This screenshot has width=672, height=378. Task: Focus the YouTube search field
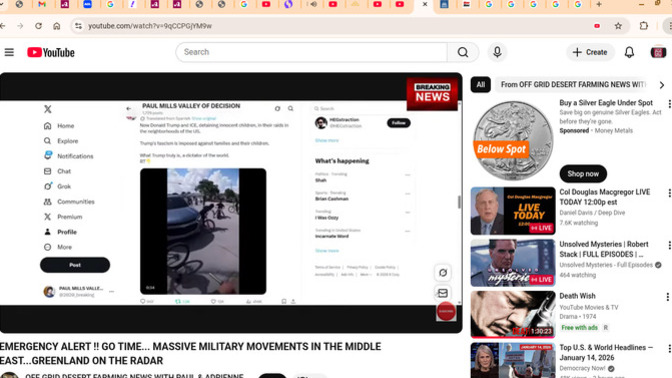click(312, 52)
